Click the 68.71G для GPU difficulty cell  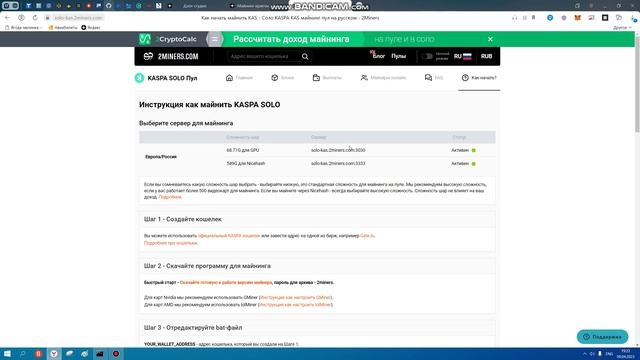243,150
